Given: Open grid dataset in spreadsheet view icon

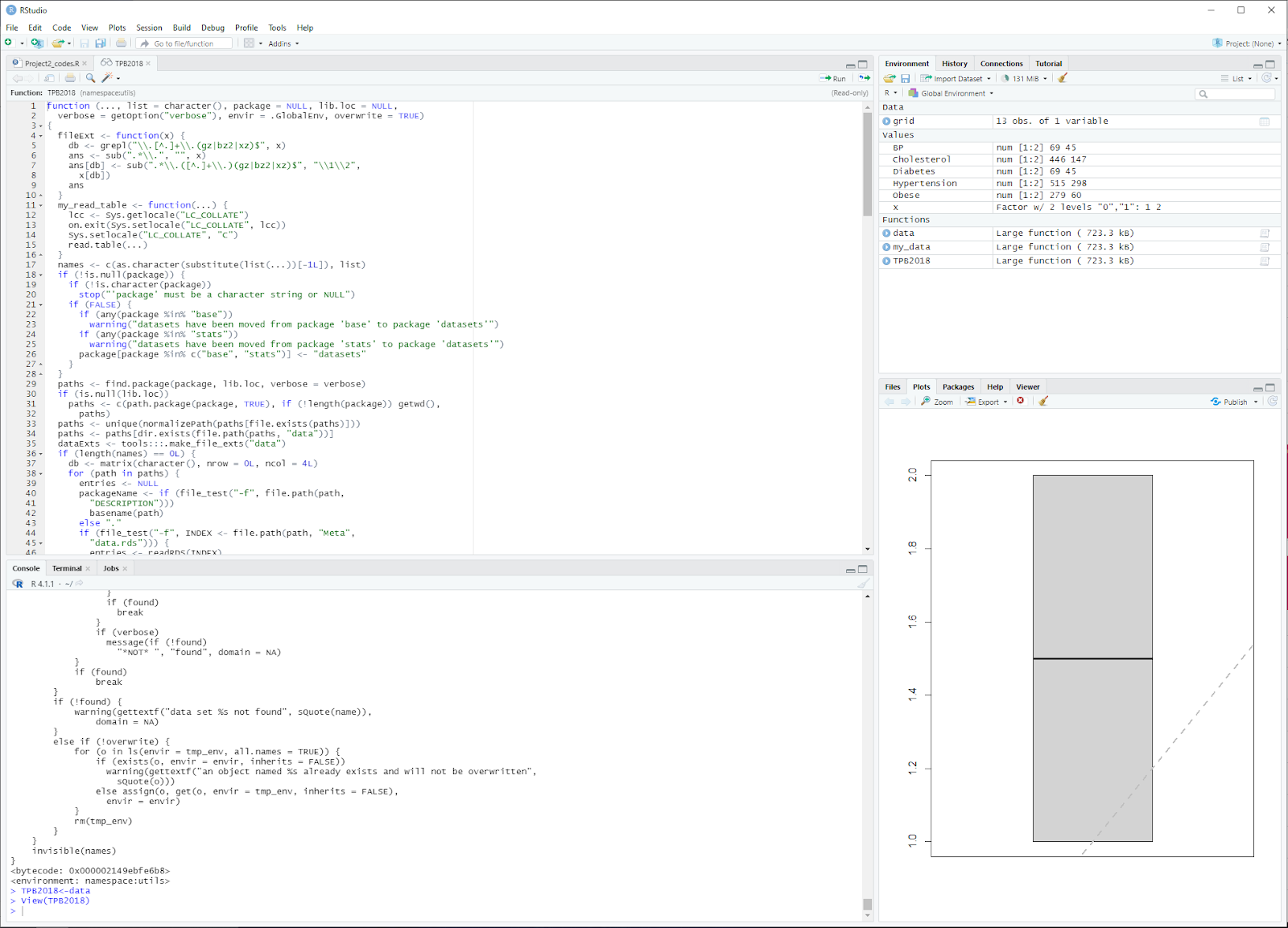Looking at the screenshot, I should coord(1265,121).
